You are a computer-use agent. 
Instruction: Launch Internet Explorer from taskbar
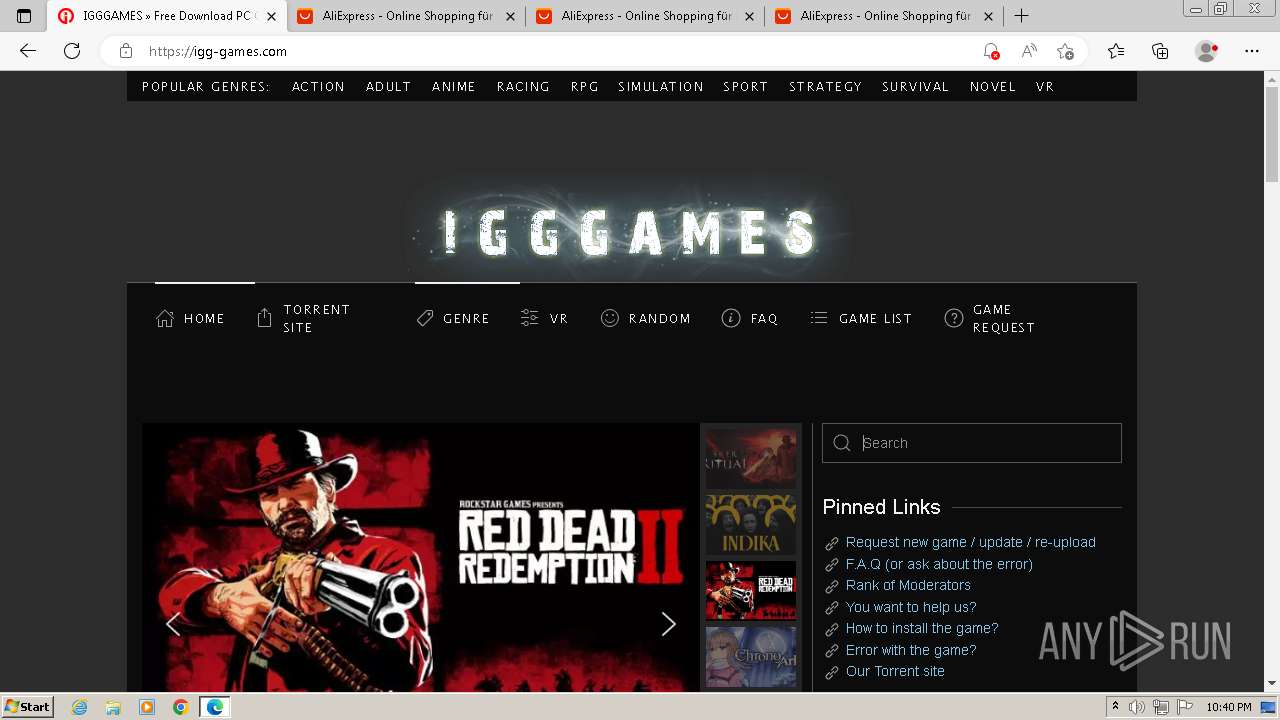tap(80, 707)
